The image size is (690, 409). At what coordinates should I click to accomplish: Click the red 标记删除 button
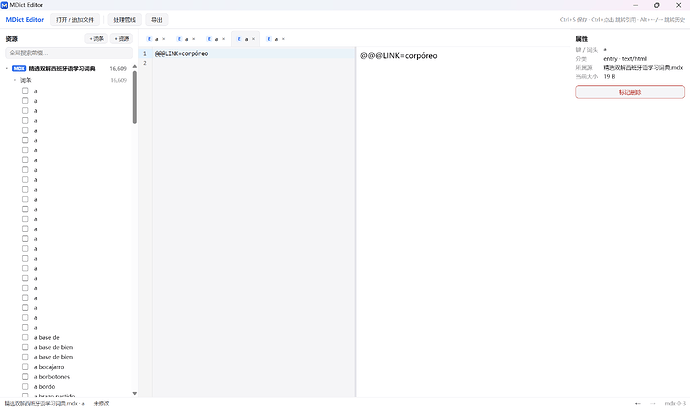[x=630, y=92]
